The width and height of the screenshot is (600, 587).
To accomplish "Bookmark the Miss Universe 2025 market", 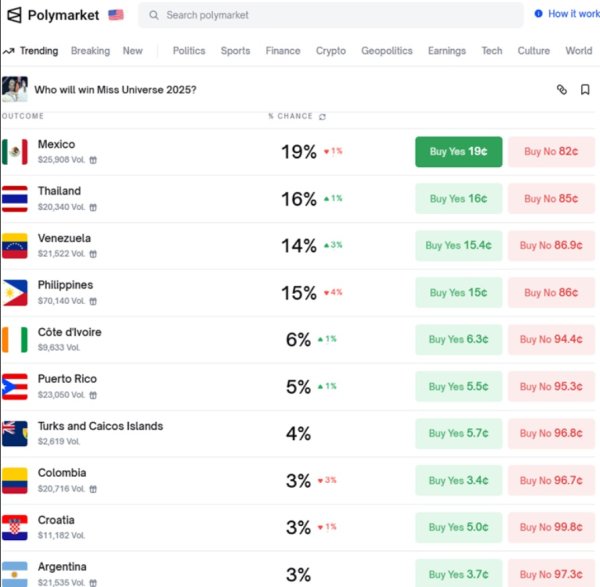I will tap(585, 90).
